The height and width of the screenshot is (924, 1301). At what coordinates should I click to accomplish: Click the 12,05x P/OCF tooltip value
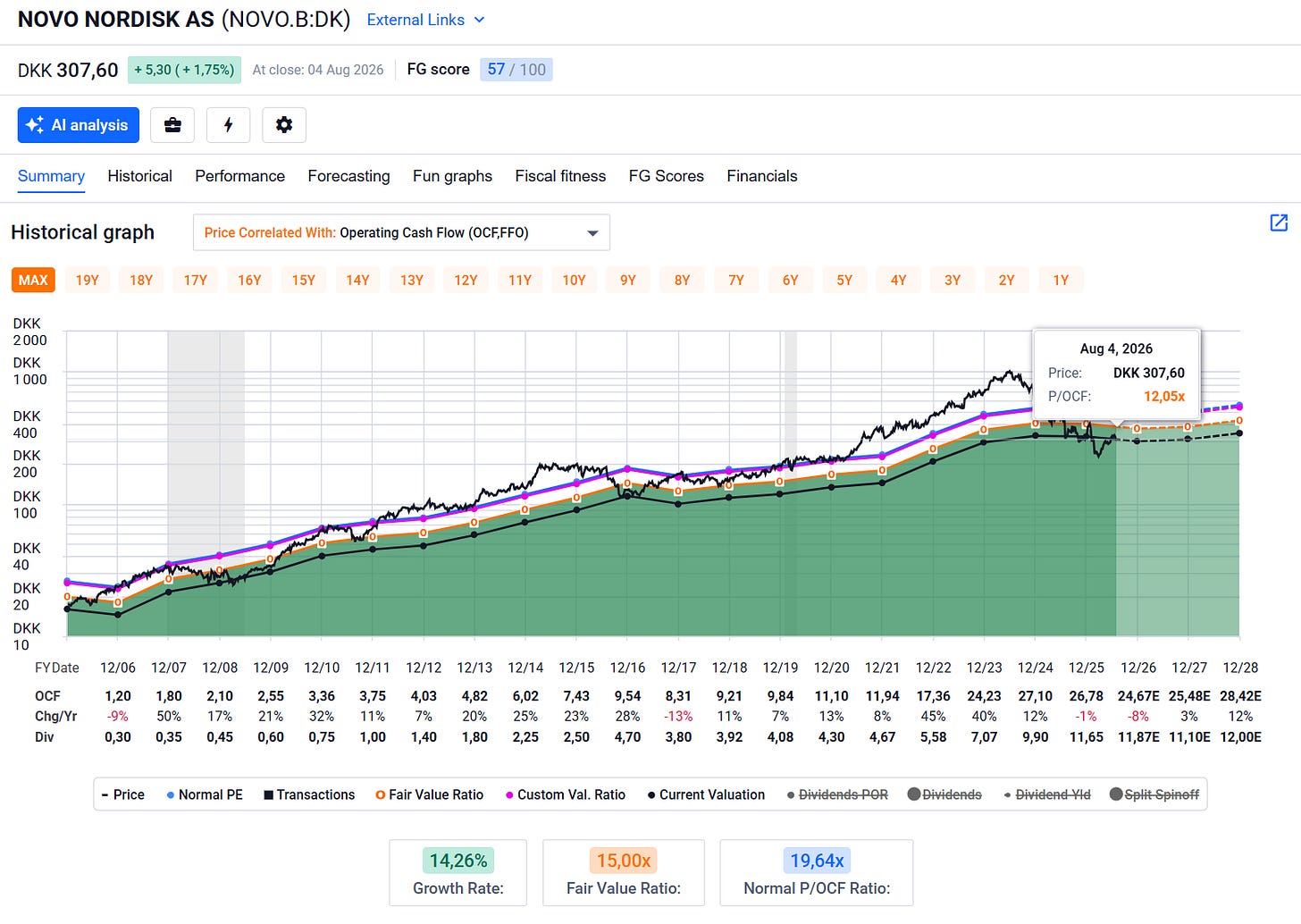click(x=1164, y=396)
